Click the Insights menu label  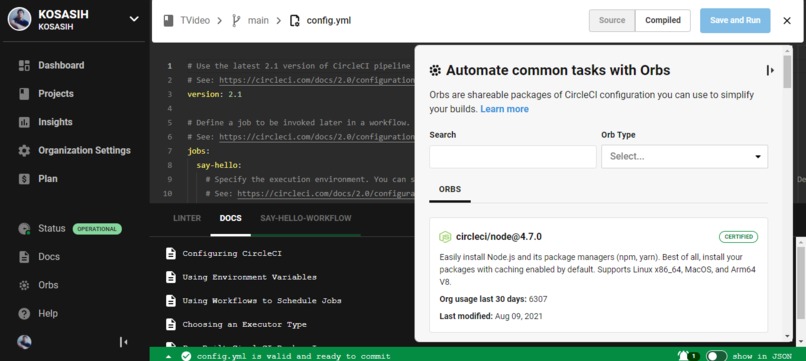coord(55,122)
